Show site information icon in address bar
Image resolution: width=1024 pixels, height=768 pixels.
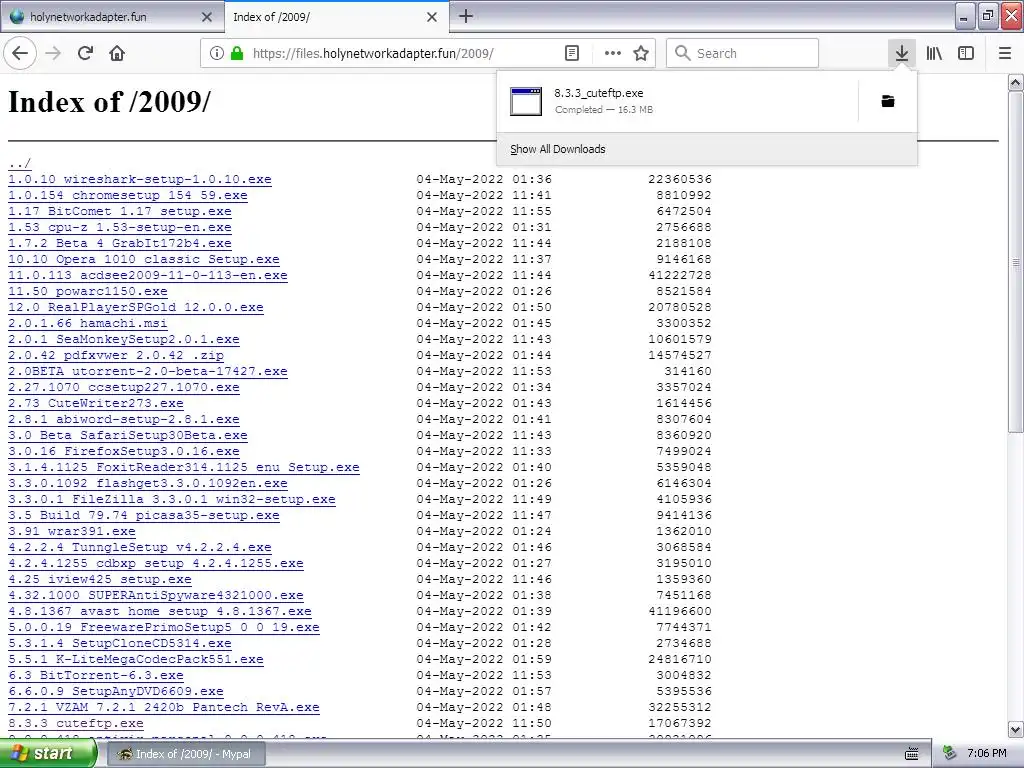tap(217, 53)
